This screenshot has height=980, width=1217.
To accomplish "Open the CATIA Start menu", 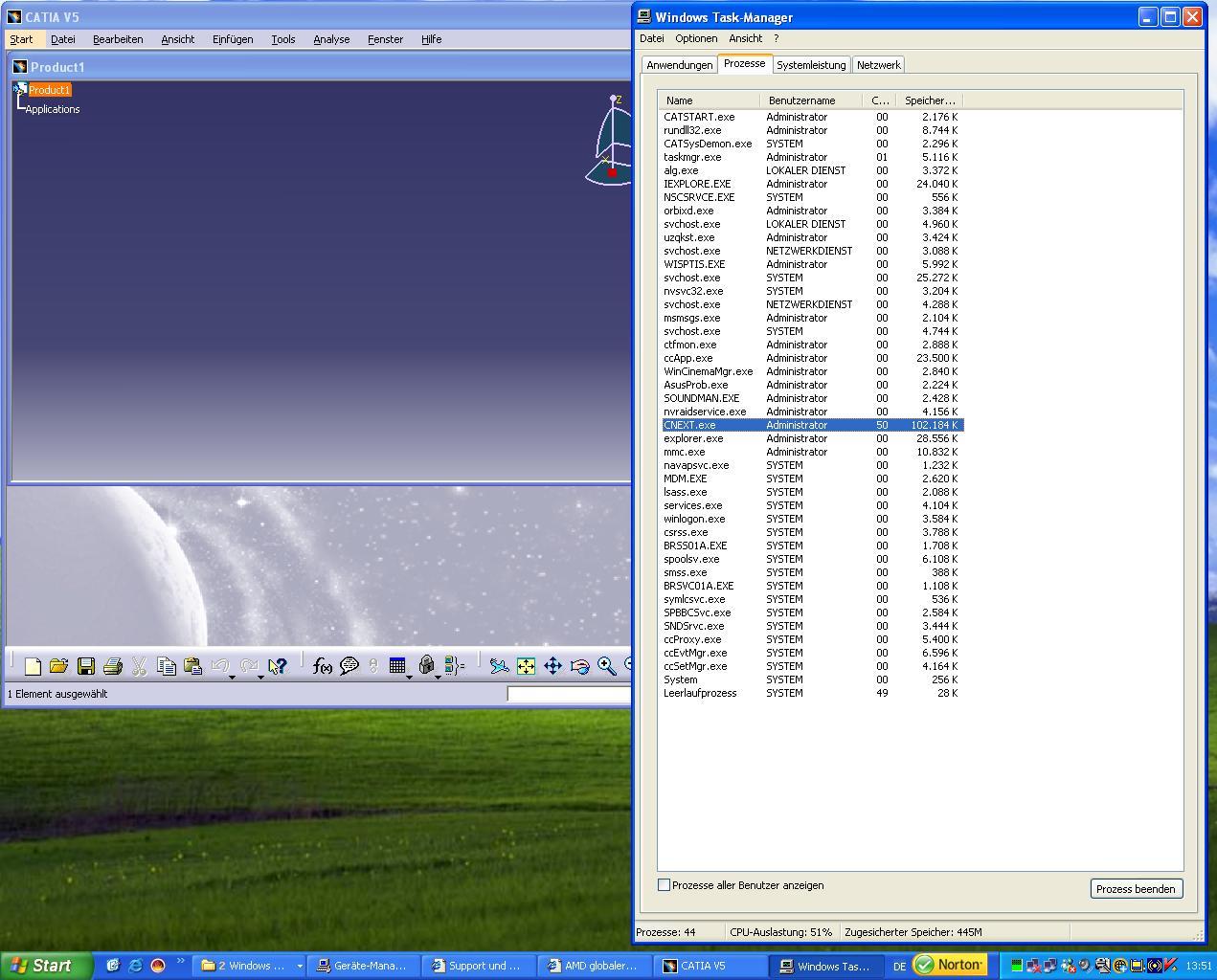I will (21, 39).
